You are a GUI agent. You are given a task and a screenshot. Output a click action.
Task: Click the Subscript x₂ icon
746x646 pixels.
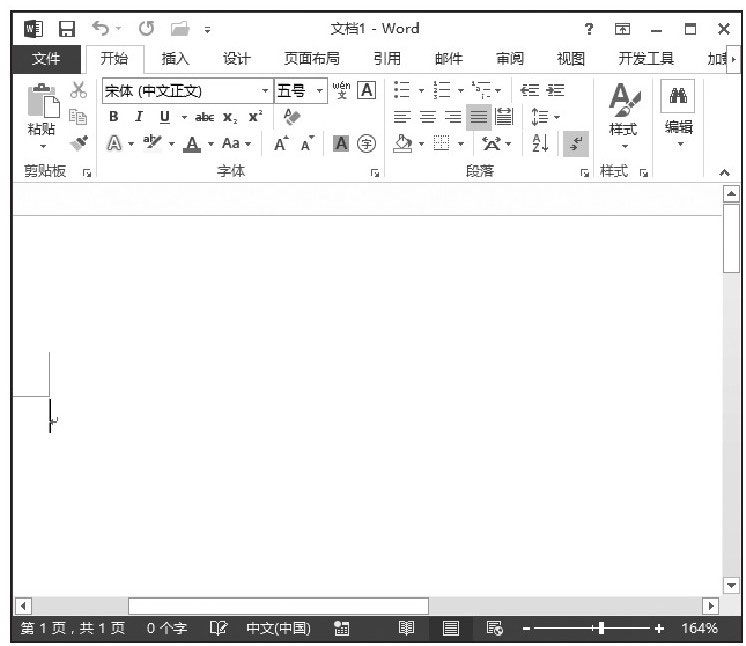click(230, 117)
